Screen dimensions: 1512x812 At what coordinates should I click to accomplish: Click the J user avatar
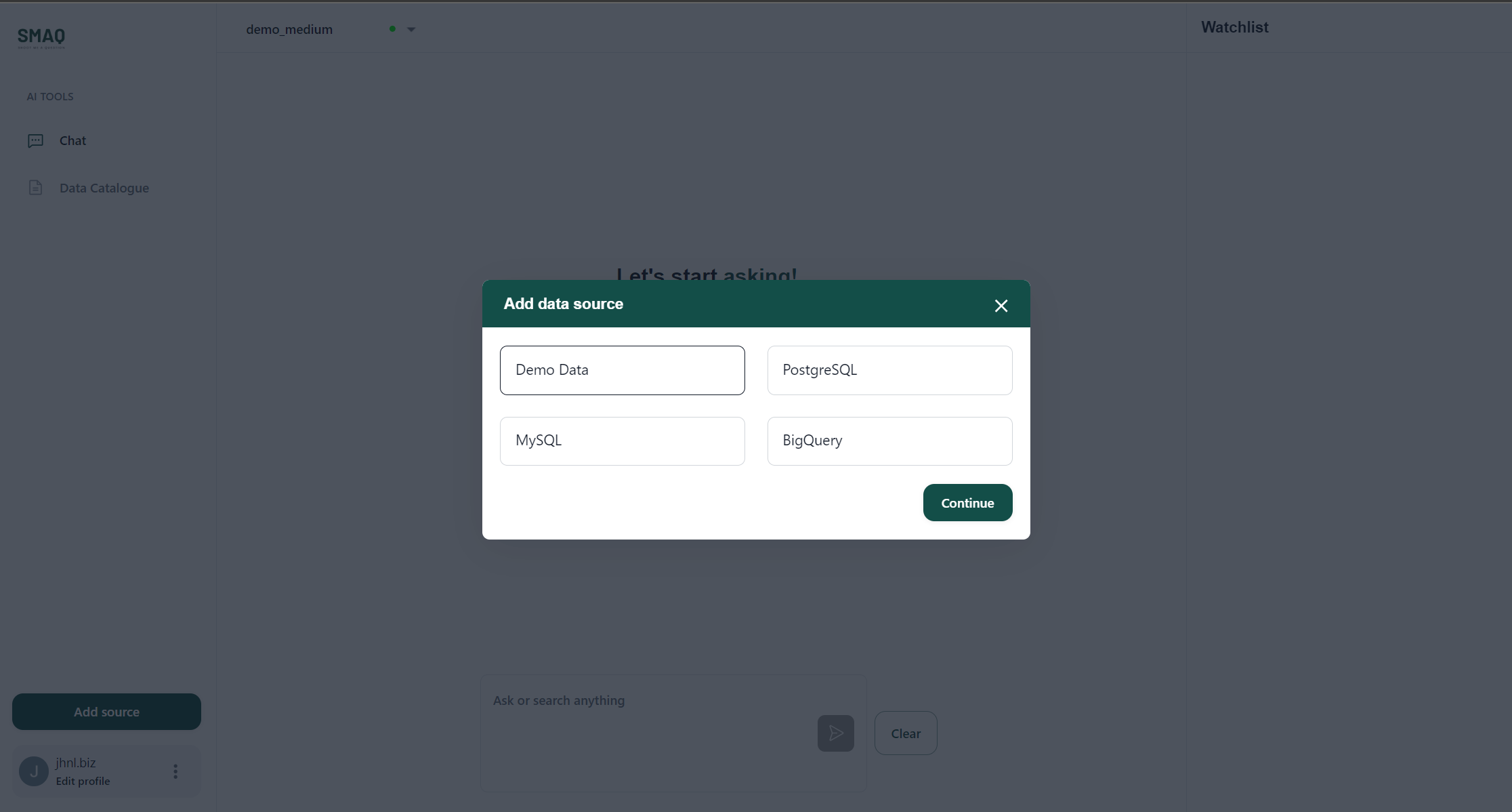34,771
